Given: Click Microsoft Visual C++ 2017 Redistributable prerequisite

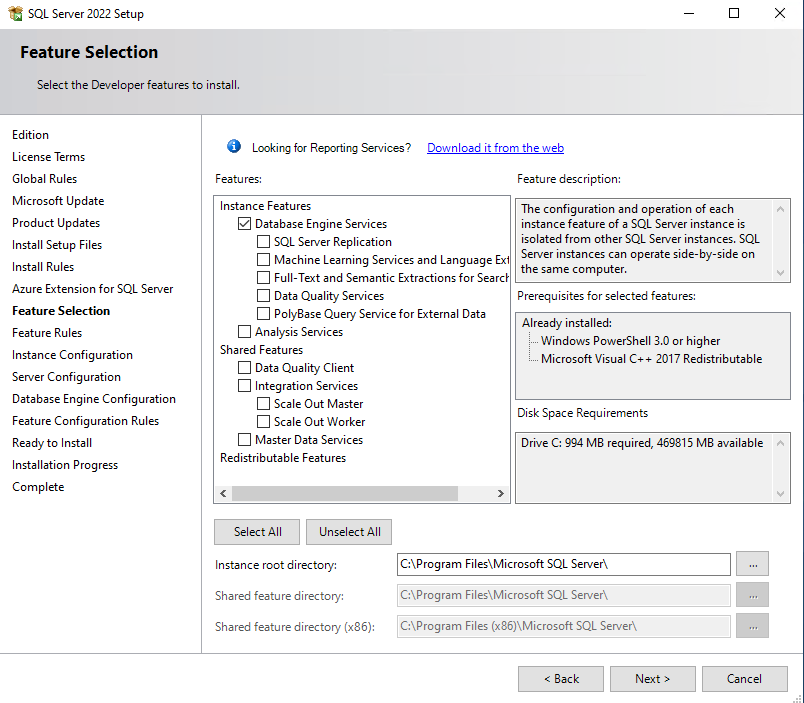Looking at the screenshot, I should coord(651,359).
